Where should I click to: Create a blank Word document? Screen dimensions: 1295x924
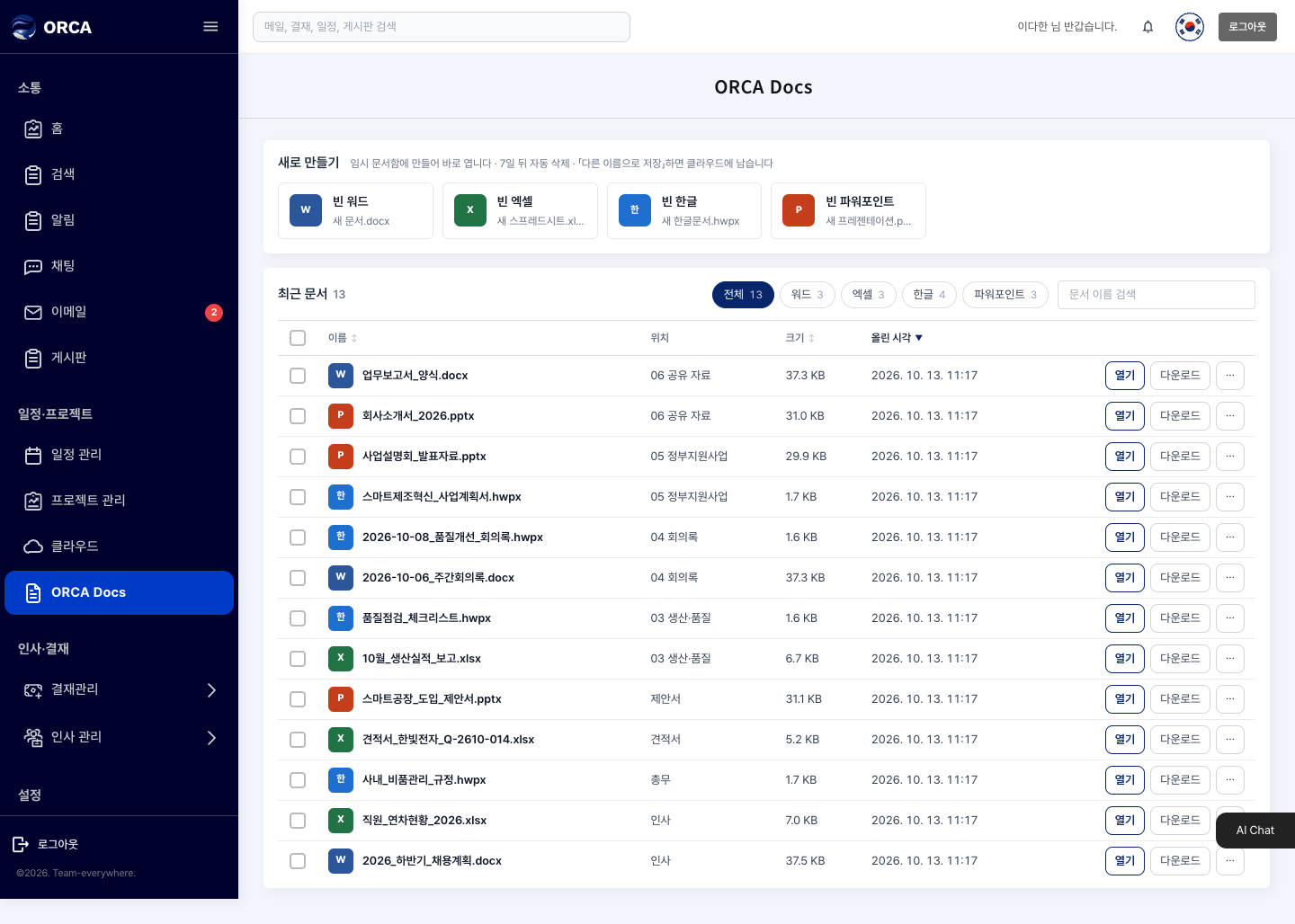[355, 210]
